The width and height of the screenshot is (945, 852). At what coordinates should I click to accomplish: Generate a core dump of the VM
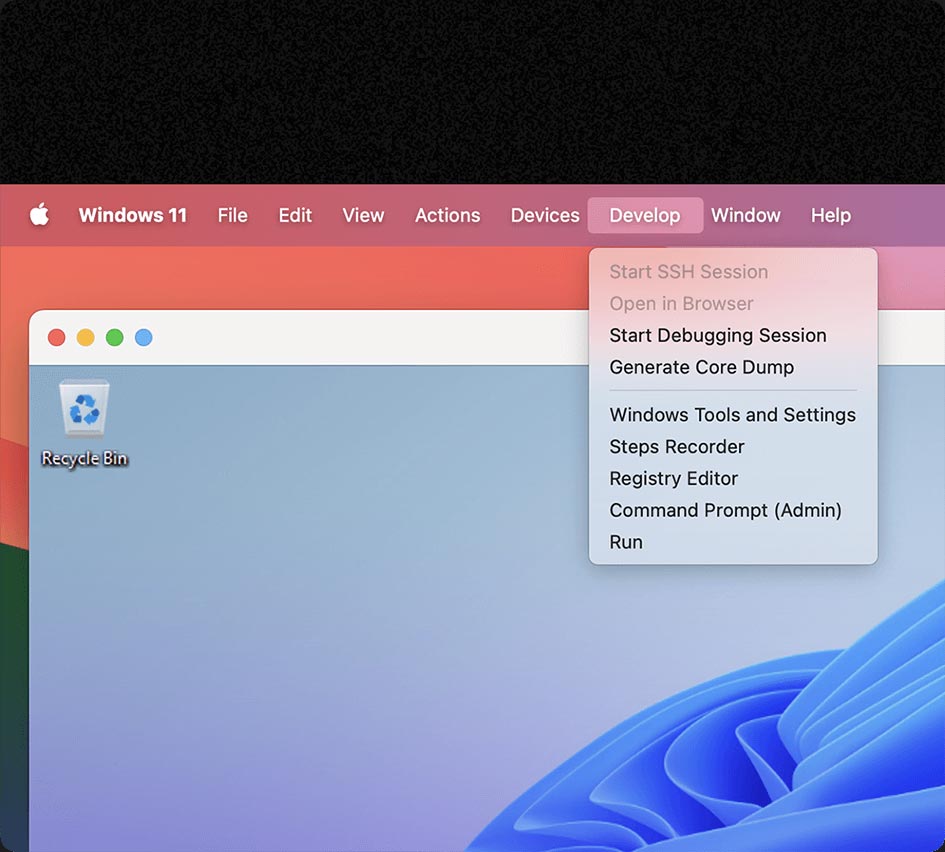[701, 367]
